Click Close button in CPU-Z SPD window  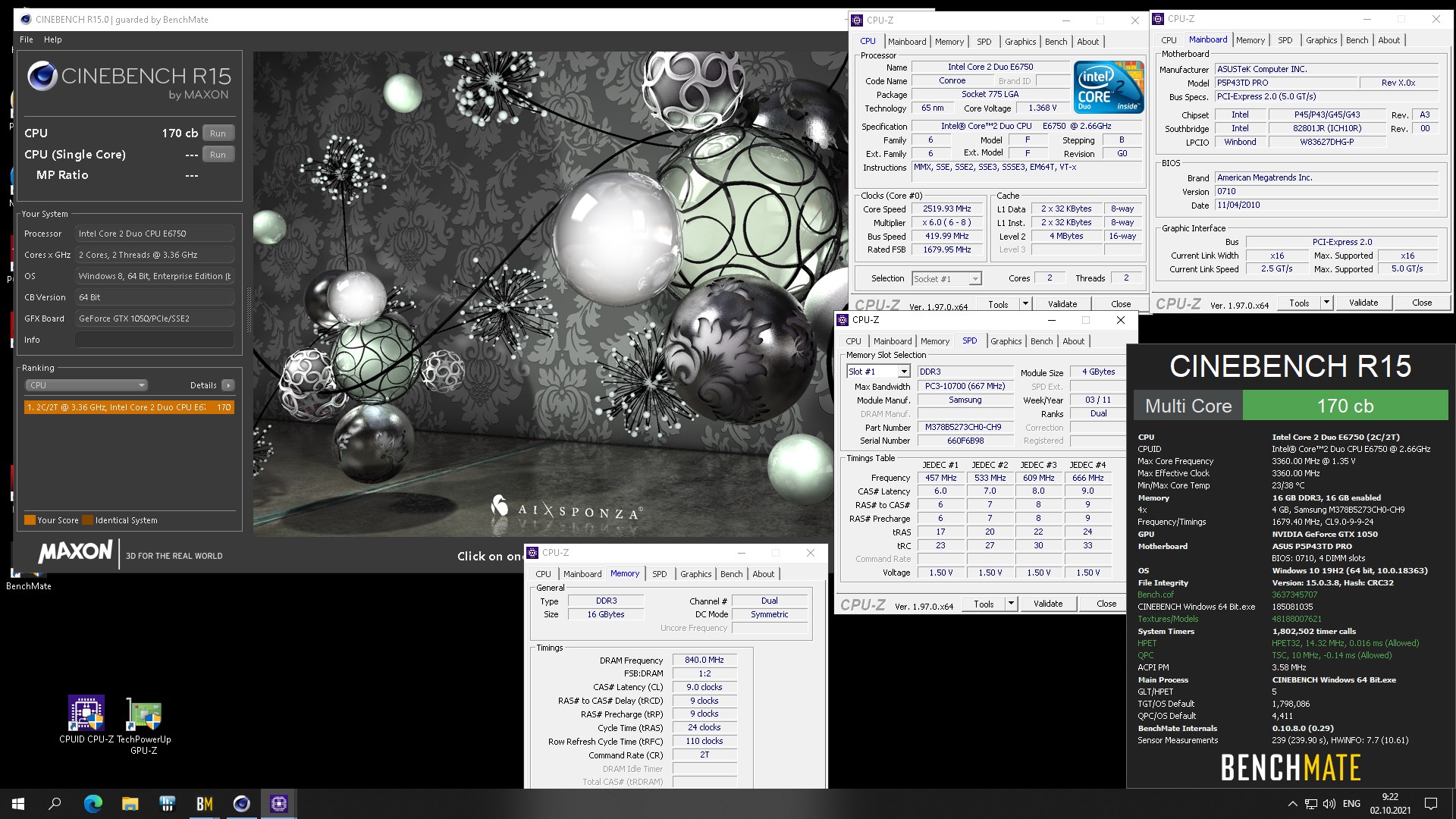[x=1106, y=604]
